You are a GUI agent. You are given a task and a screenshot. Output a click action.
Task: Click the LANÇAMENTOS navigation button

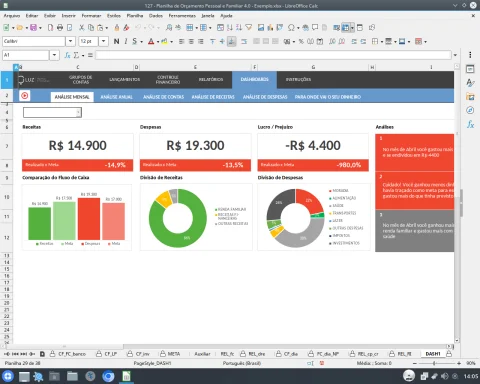click(x=125, y=79)
